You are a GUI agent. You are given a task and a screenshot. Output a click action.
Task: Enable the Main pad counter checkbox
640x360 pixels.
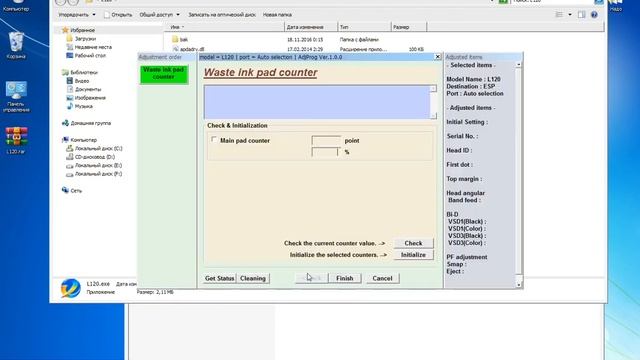click(214, 140)
